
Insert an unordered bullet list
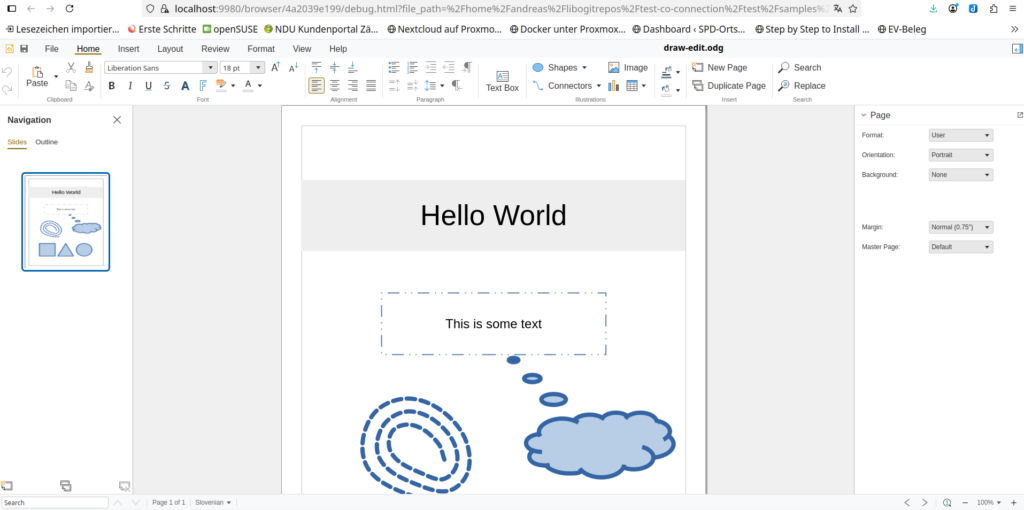(x=394, y=67)
